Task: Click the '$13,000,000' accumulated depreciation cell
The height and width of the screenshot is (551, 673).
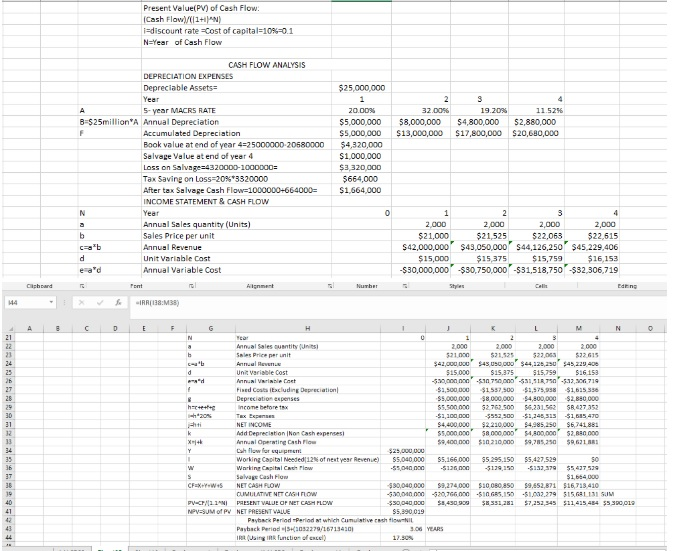Action: pos(419,133)
